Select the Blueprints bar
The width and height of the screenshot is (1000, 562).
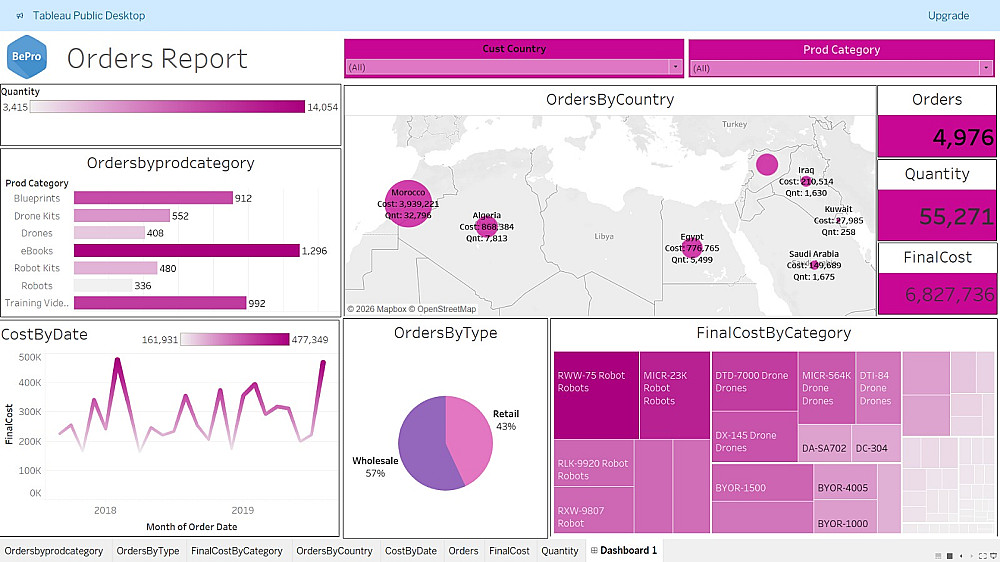153,198
